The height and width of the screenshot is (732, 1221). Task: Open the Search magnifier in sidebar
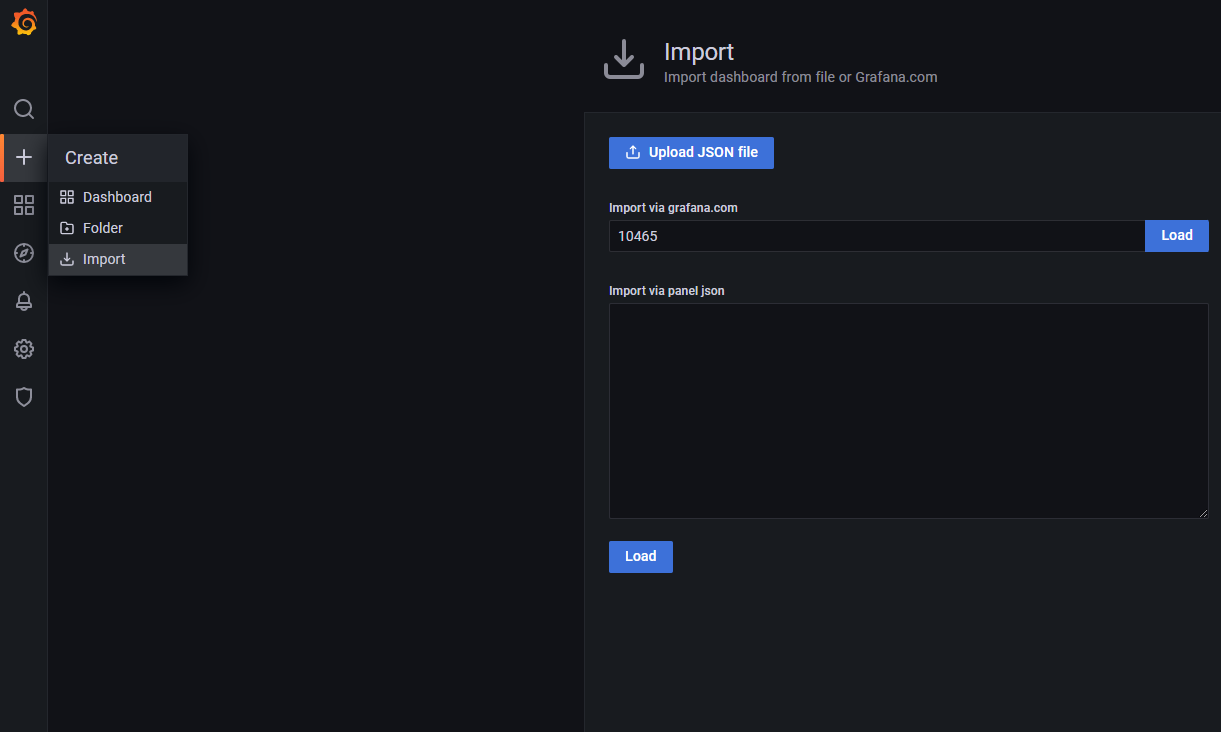[24, 109]
